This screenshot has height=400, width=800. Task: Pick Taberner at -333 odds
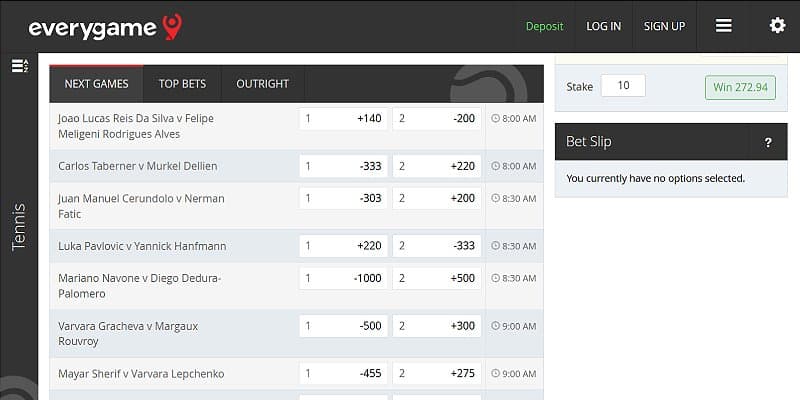pos(343,166)
